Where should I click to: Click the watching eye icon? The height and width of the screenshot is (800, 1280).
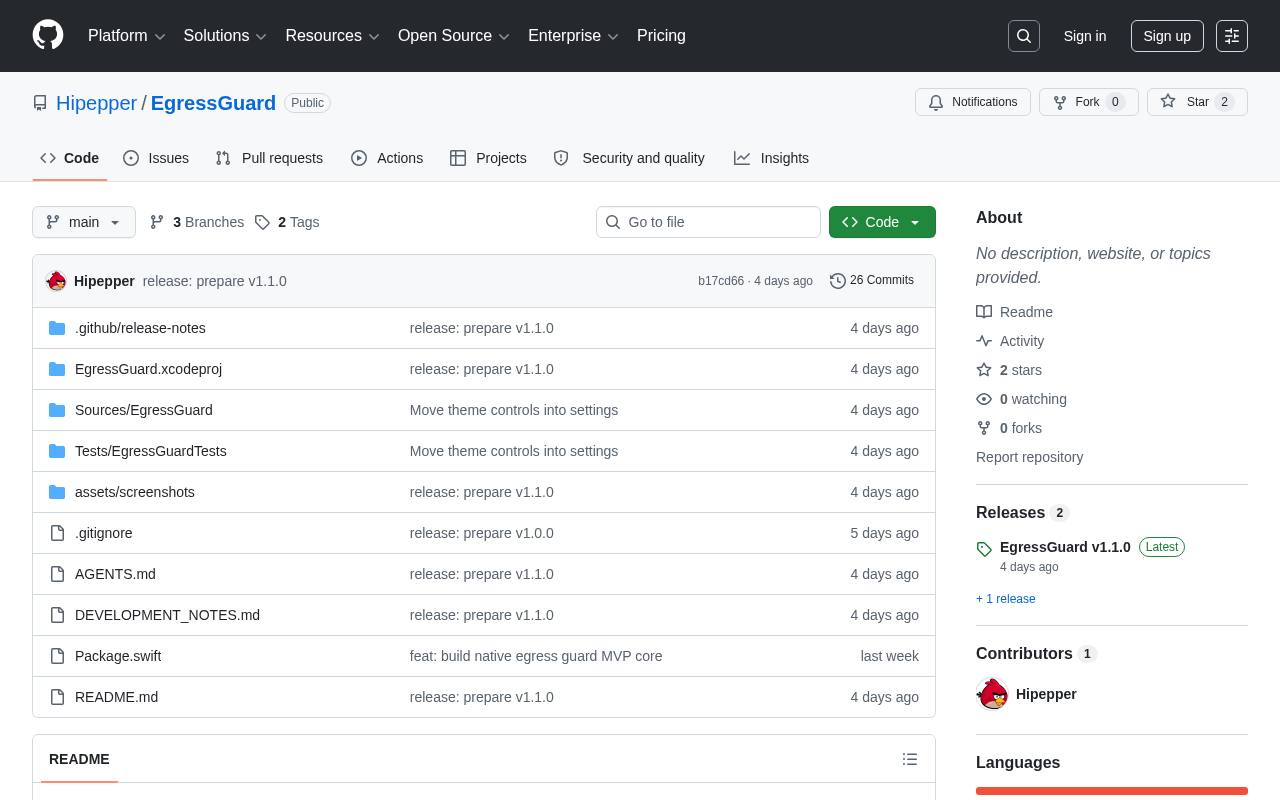click(984, 399)
